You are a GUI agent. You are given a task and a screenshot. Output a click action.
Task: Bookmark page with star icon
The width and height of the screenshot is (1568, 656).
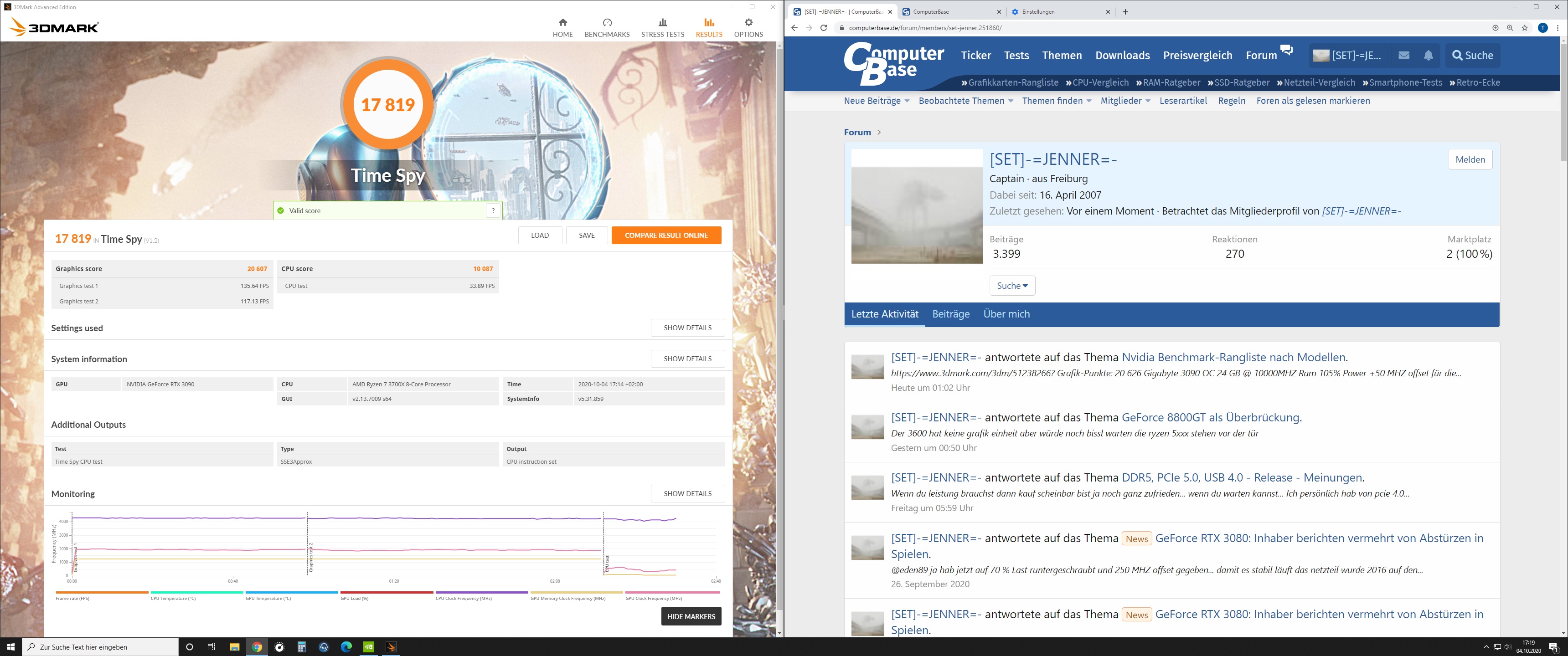[1525, 28]
